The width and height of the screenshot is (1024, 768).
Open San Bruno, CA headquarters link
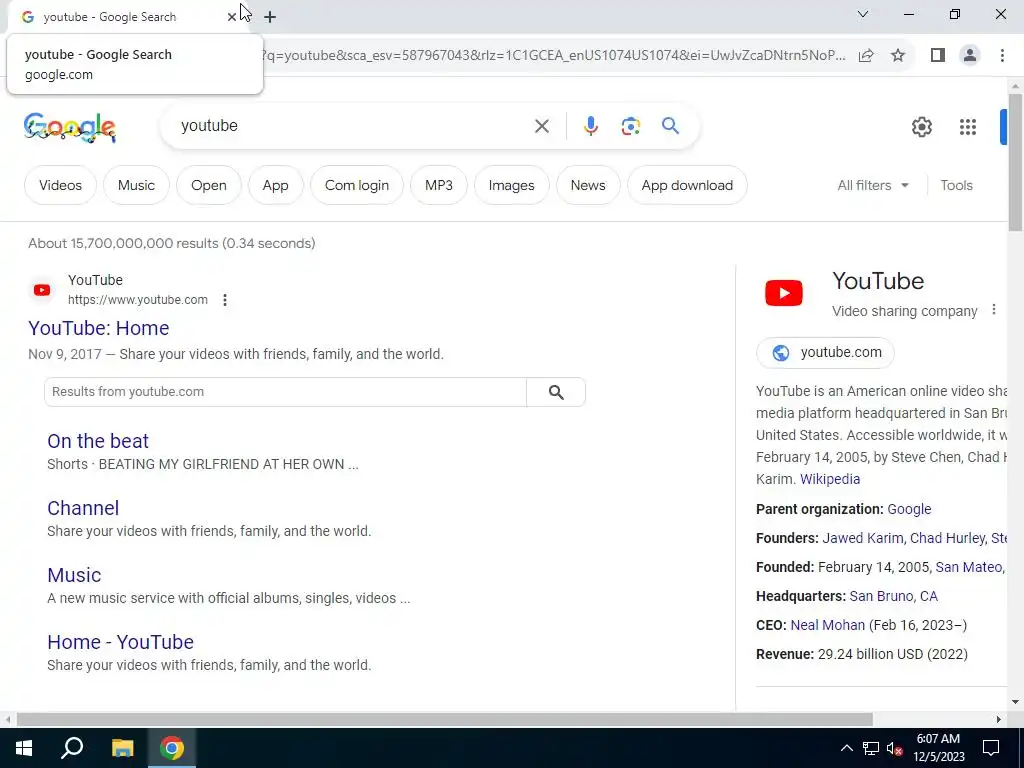893,596
